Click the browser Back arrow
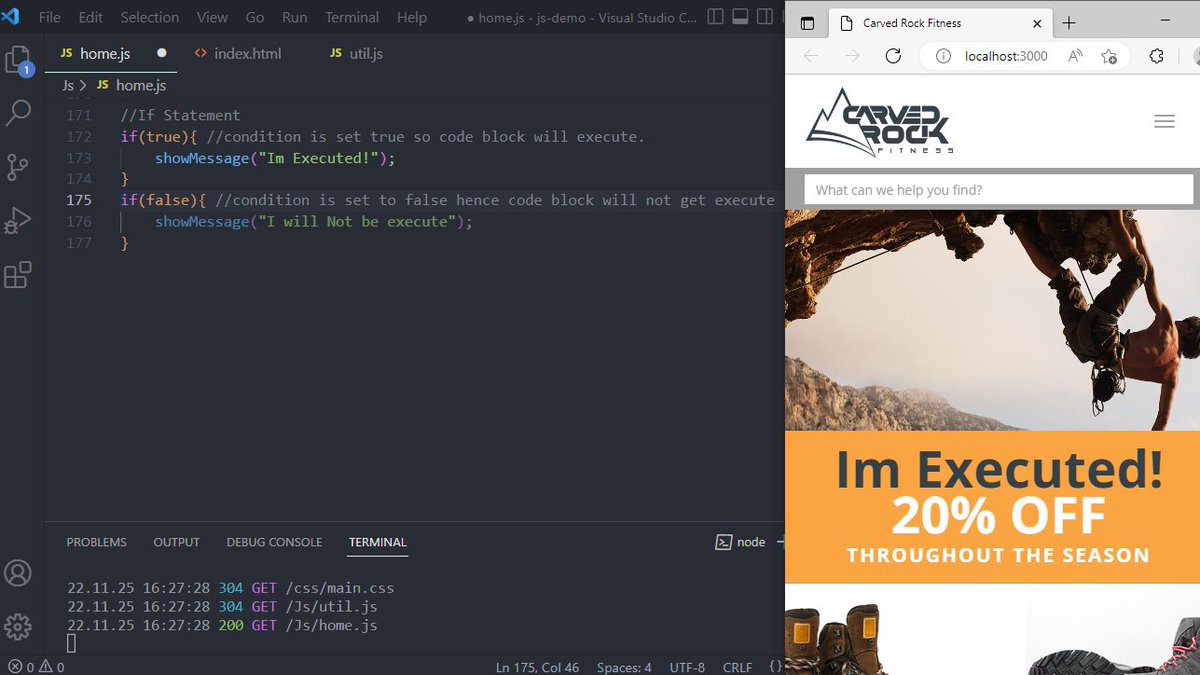Viewport: 1200px width, 675px height. click(810, 56)
